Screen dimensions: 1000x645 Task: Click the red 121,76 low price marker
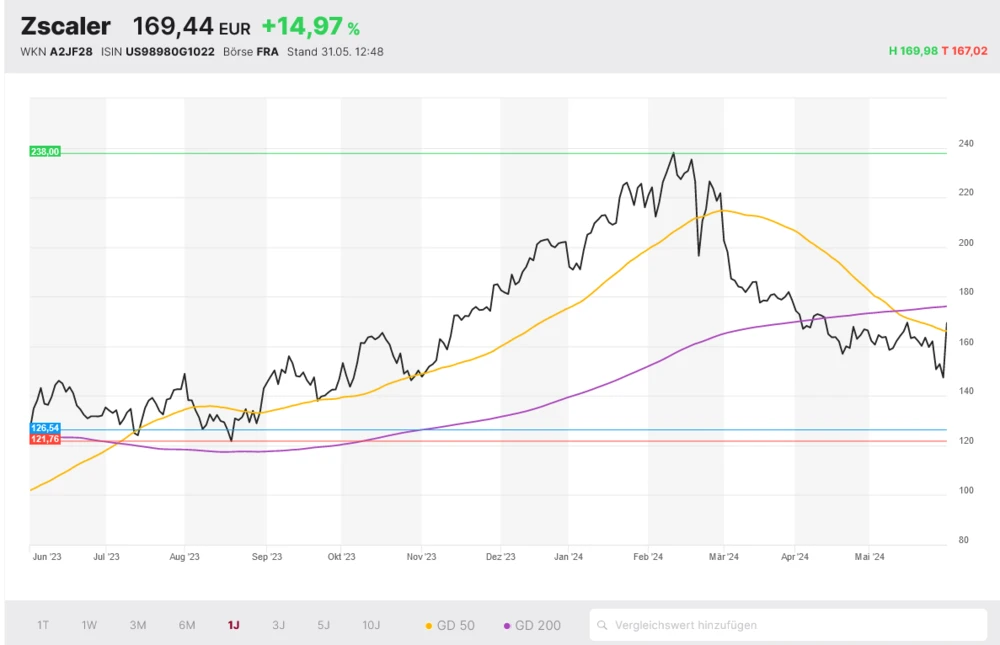[46, 439]
